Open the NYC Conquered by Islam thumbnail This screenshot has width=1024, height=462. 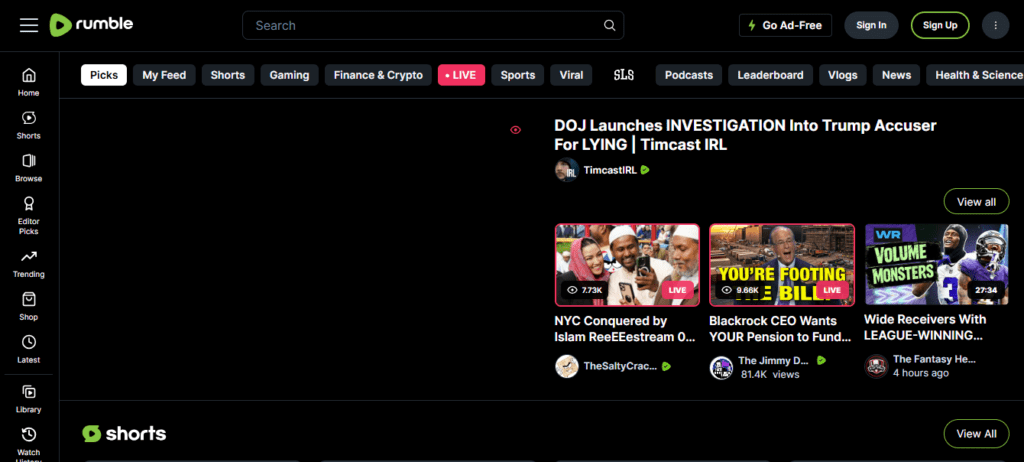click(627, 265)
